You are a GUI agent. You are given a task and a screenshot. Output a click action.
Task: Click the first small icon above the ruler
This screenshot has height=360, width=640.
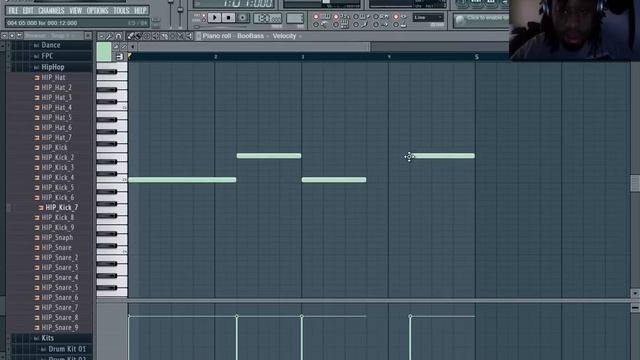click(116, 47)
